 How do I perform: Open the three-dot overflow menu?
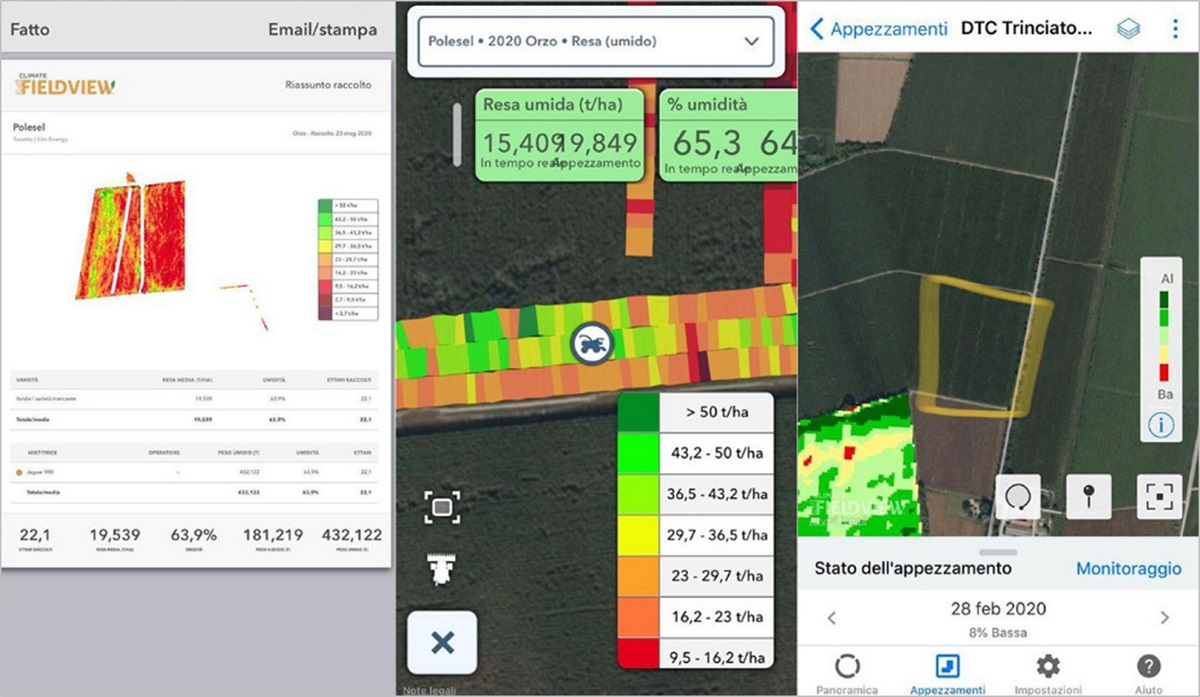[x=1175, y=29]
